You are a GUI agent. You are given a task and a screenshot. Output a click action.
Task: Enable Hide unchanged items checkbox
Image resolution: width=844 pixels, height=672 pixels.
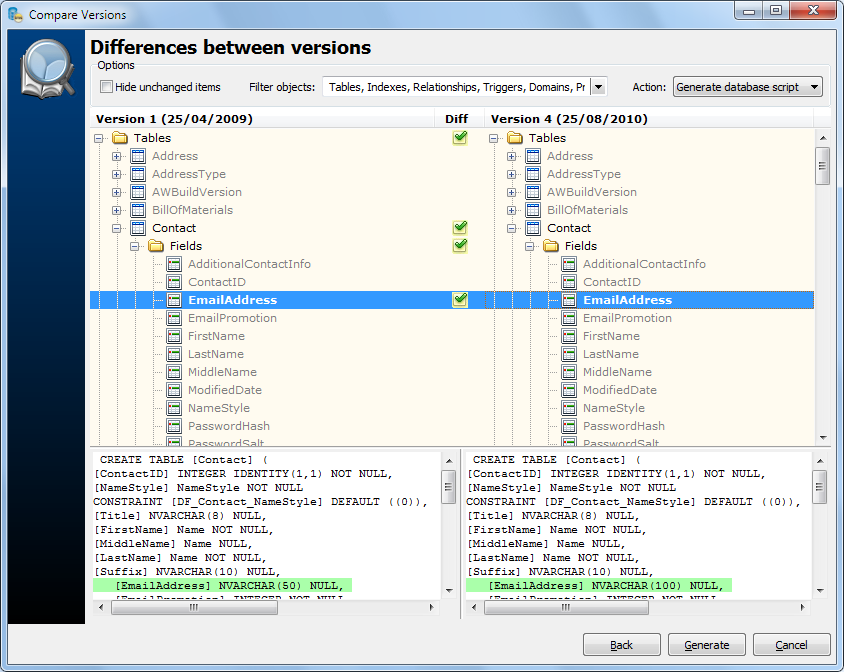107,87
